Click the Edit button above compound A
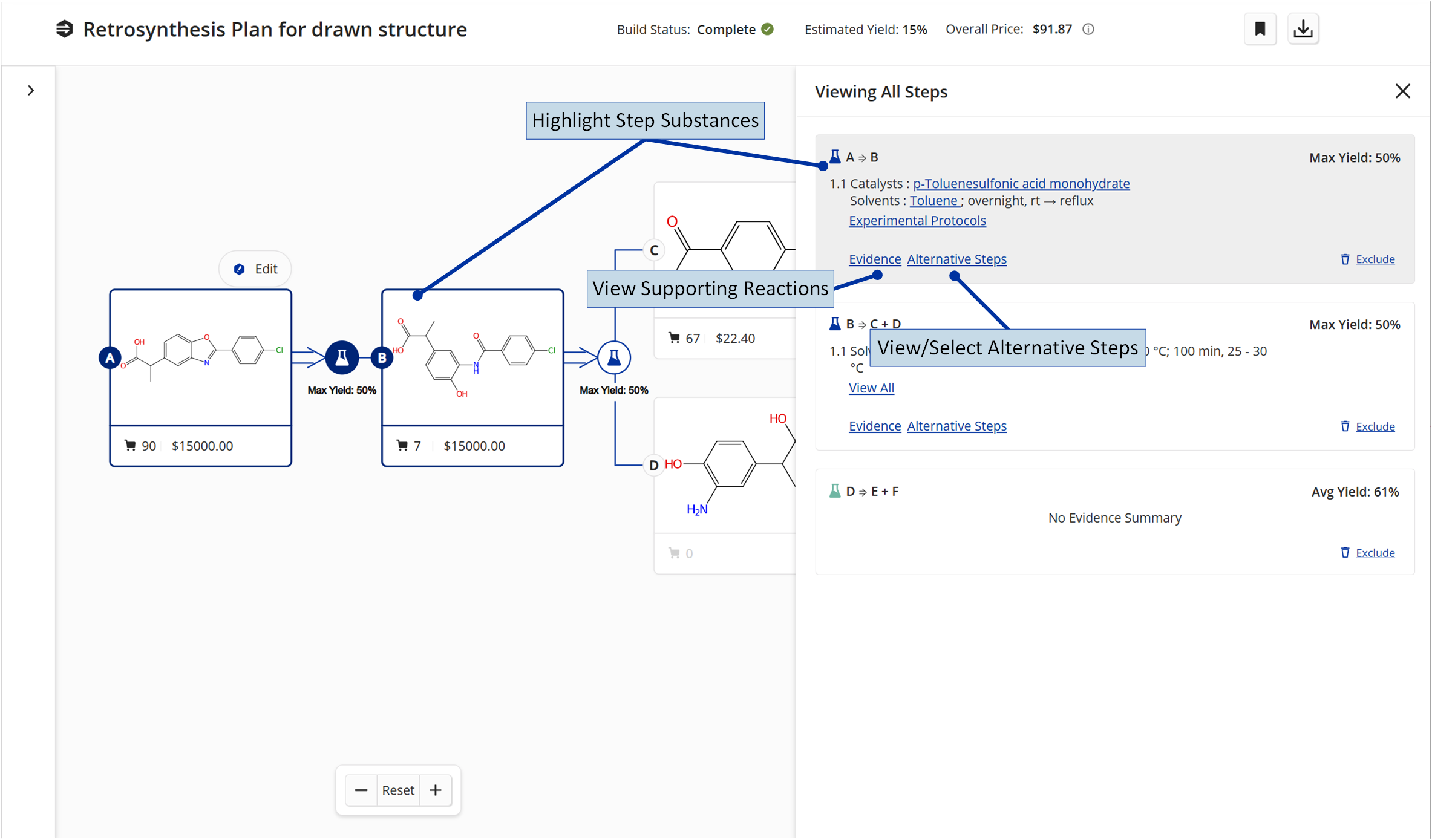The image size is (1432, 840). pos(255,269)
